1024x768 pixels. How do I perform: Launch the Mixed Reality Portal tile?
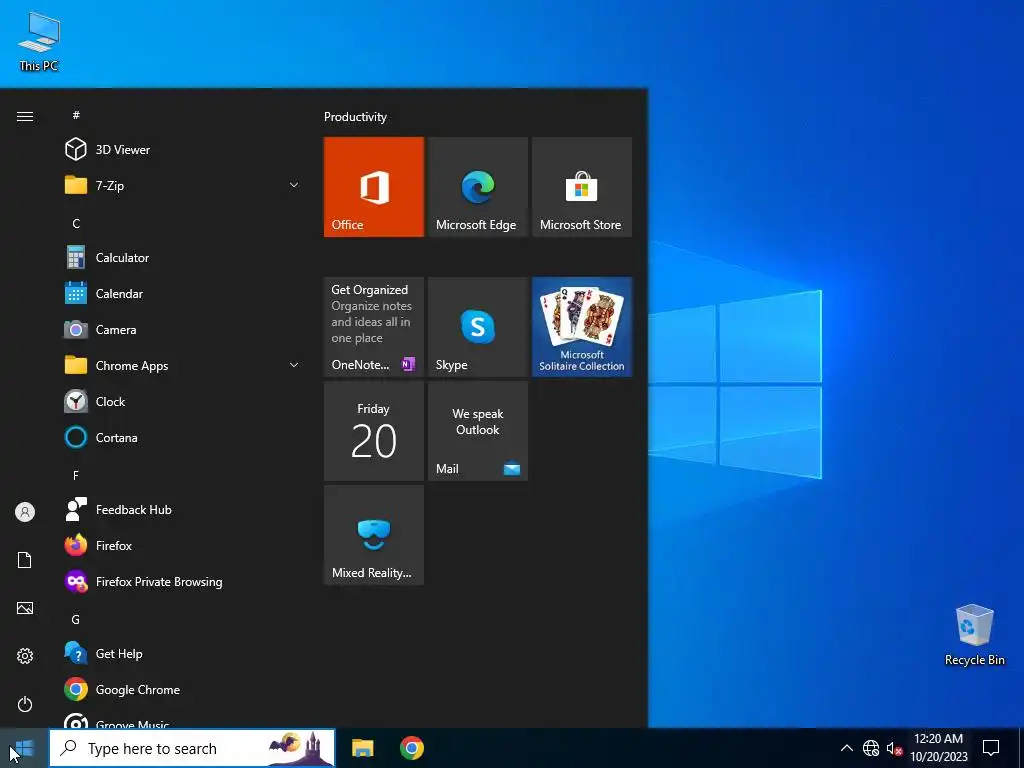click(374, 535)
